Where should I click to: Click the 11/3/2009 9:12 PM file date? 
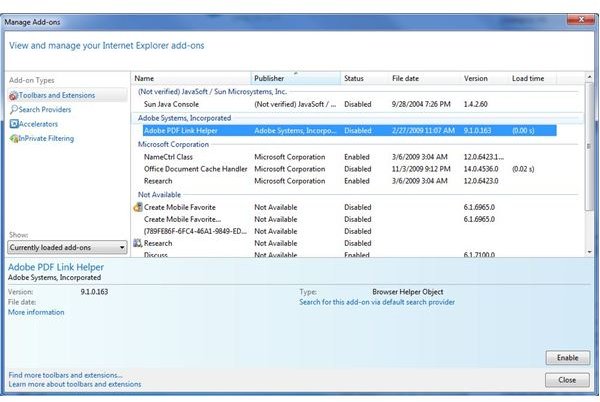click(x=421, y=169)
